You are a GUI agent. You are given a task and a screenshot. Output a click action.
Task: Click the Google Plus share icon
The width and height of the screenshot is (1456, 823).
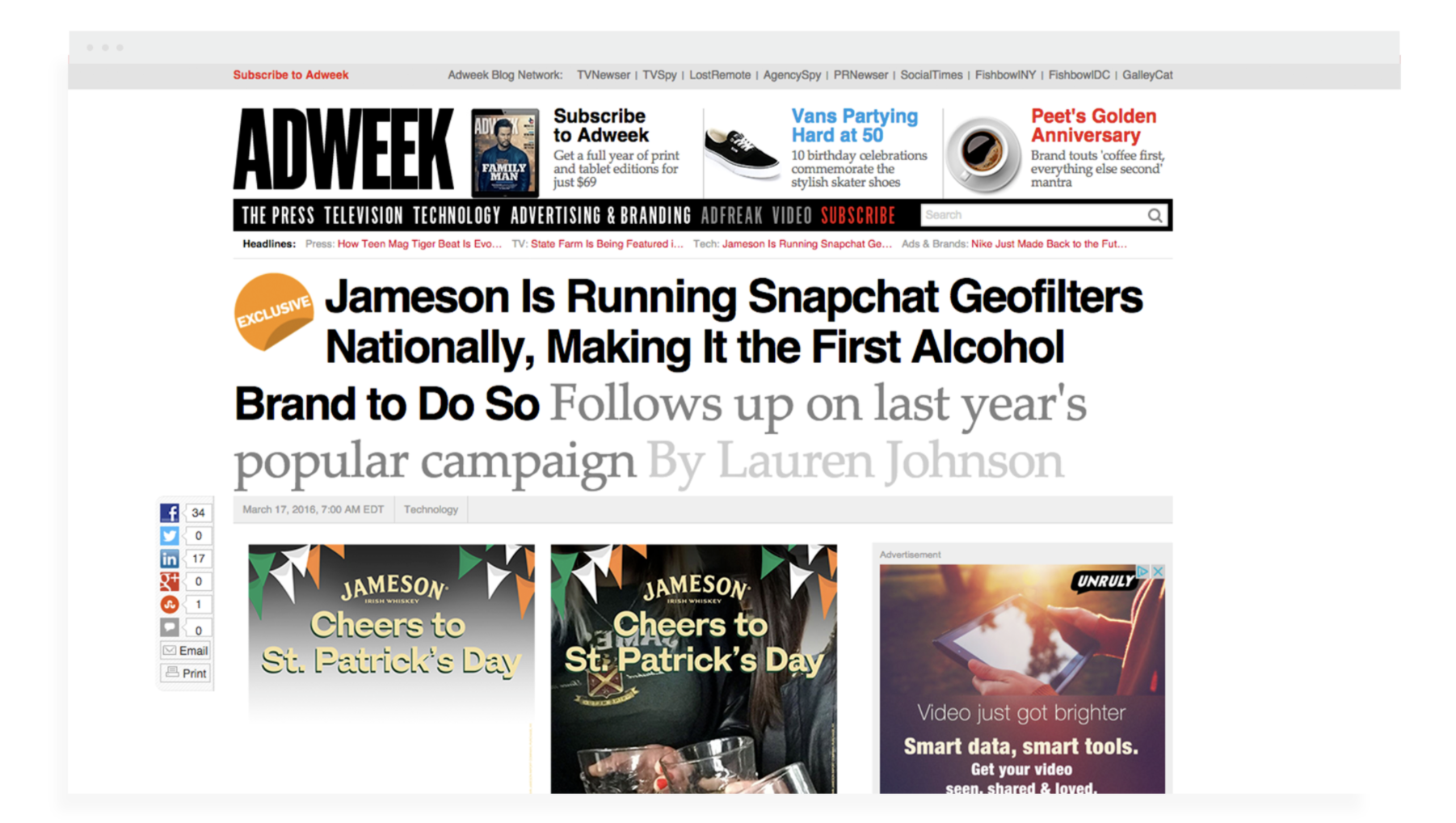point(169,581)
